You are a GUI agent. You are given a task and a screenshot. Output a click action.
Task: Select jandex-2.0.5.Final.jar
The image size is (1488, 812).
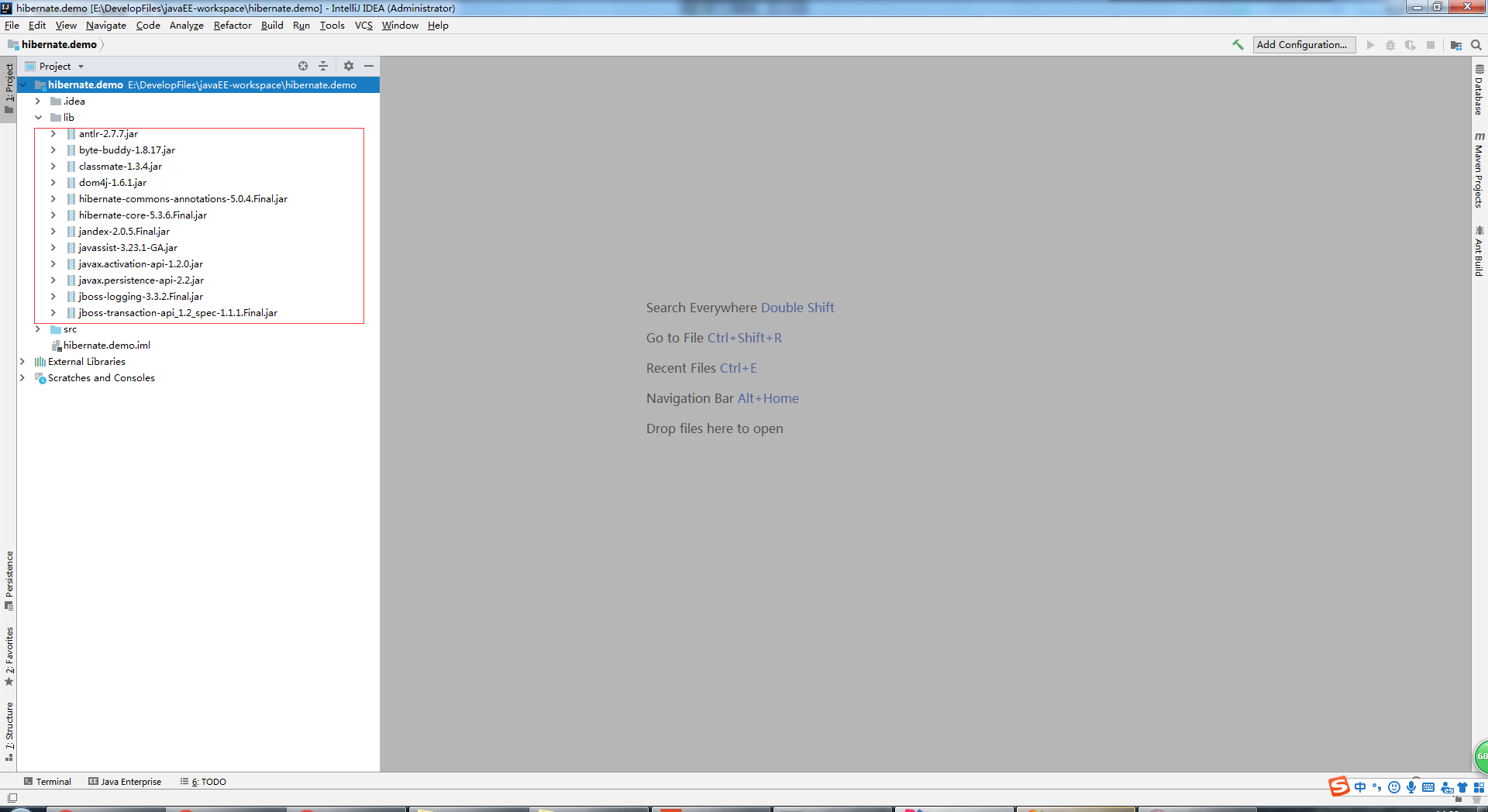[x=124, y=232]
